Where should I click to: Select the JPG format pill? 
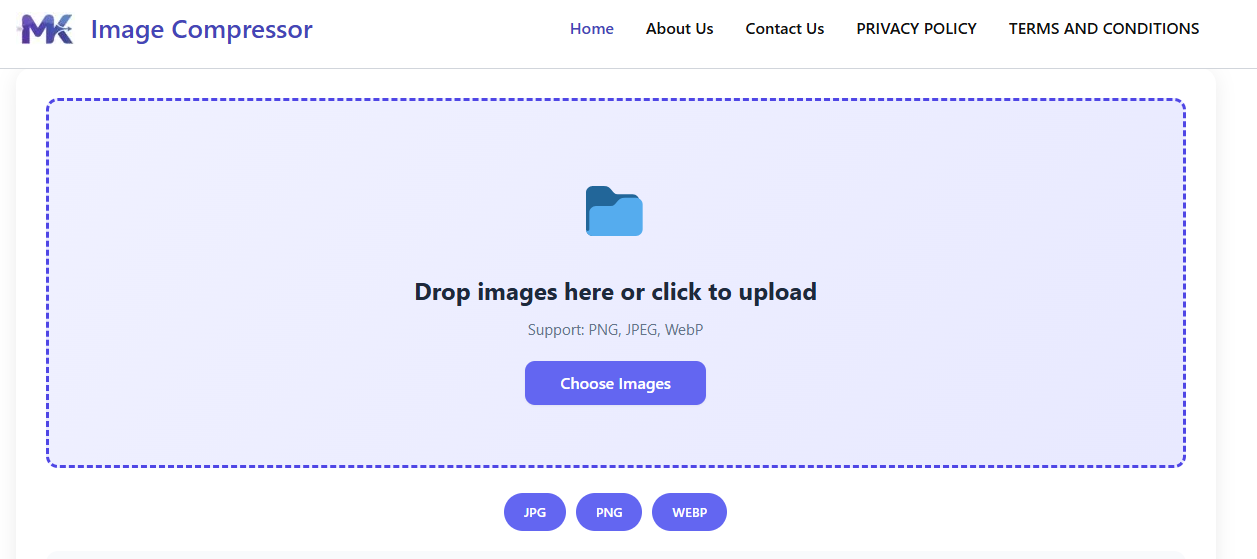point(535,512)
